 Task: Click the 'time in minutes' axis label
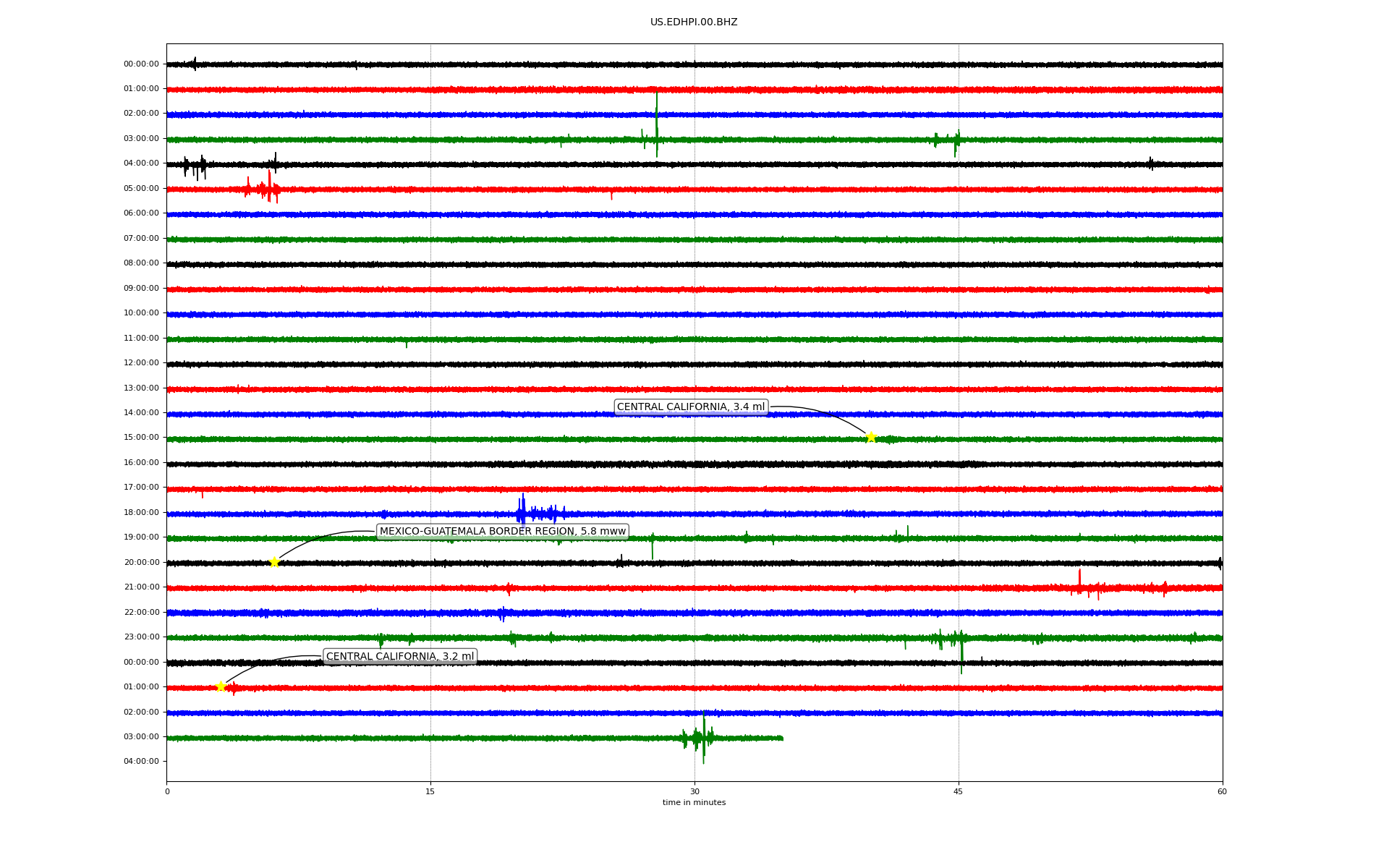click(694, 803)
